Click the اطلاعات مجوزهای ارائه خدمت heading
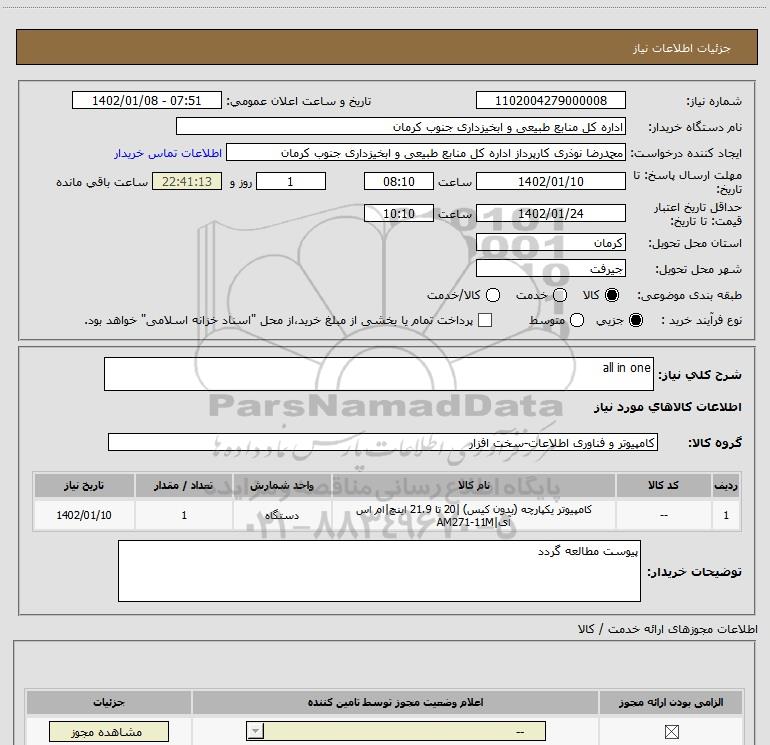Viewport: 770px width, 745px height. click(667, 629)
